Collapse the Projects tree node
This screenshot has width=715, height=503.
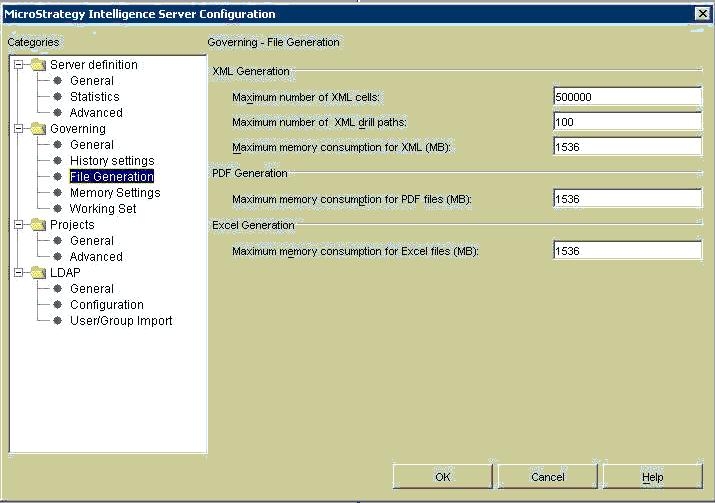point(18,224)
